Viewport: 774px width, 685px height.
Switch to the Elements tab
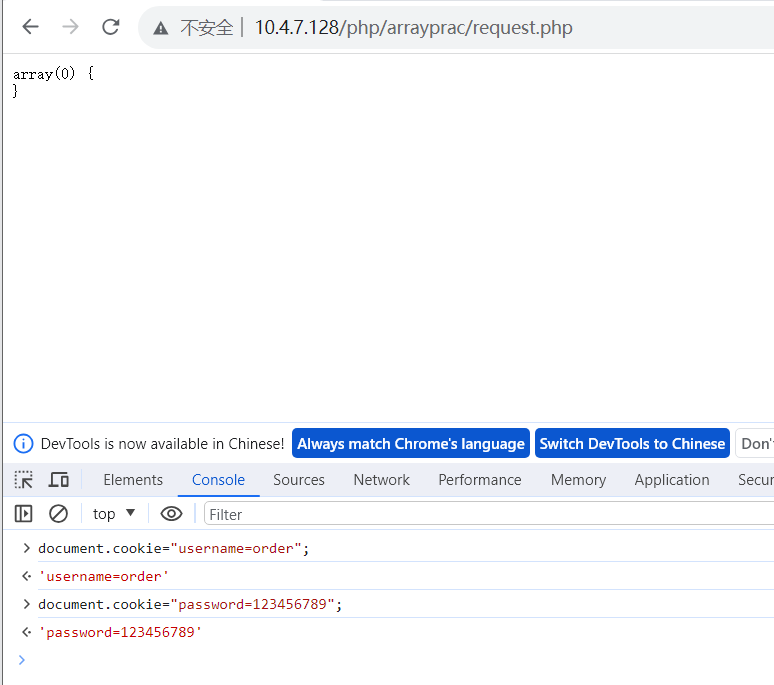coord(133,480)
